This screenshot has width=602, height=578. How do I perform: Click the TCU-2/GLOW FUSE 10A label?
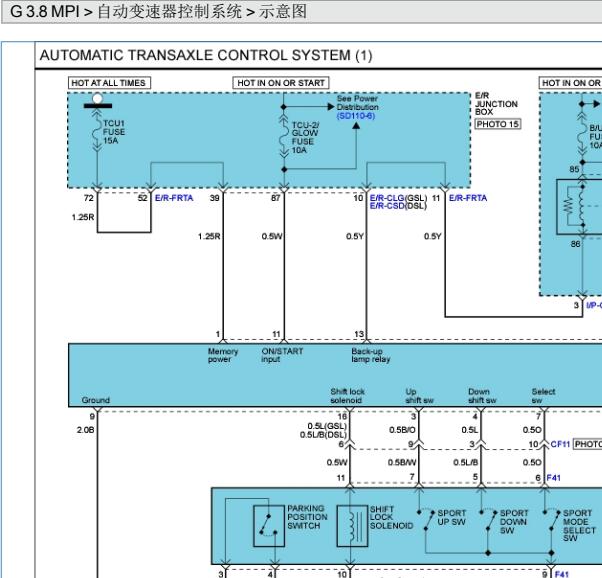tap(305, 137)
